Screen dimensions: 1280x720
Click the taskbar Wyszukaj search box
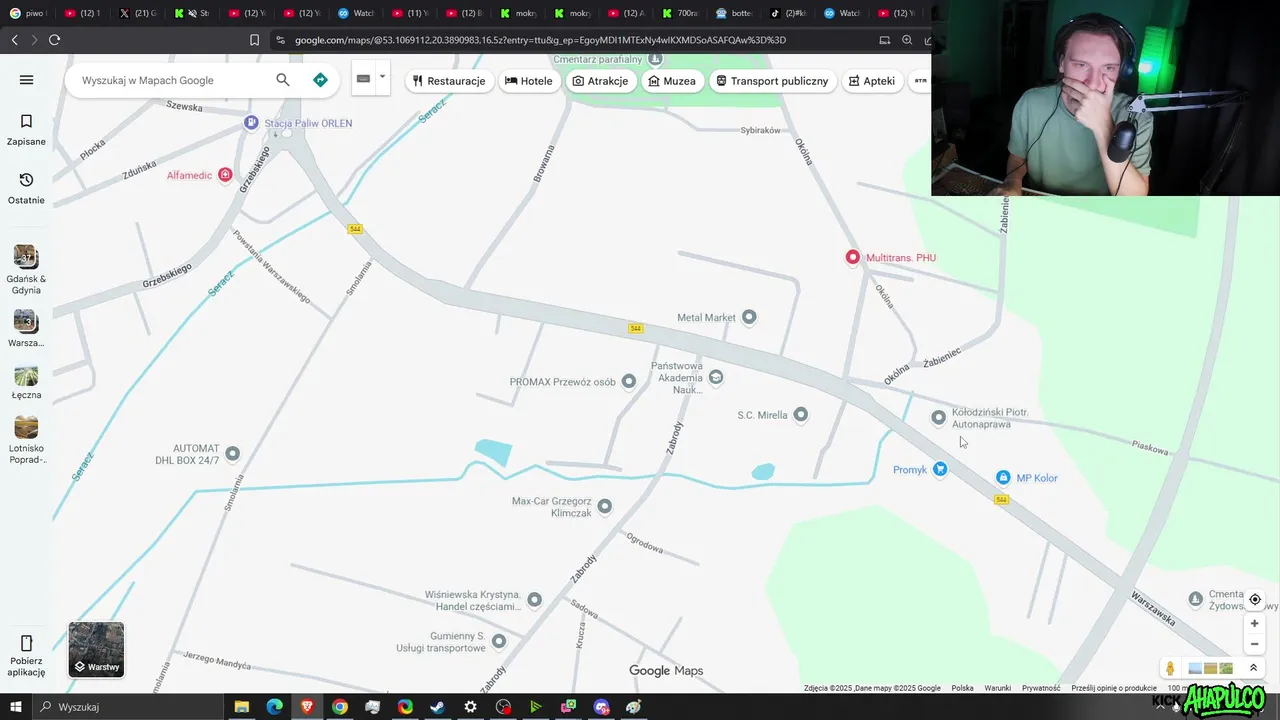click(x=130, y=707)
